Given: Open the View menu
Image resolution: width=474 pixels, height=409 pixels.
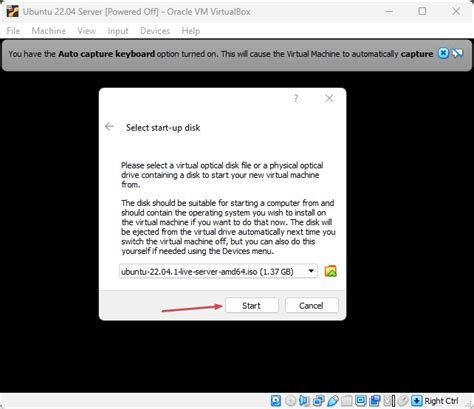Looking at the screenshot, I should coord(87,31).
